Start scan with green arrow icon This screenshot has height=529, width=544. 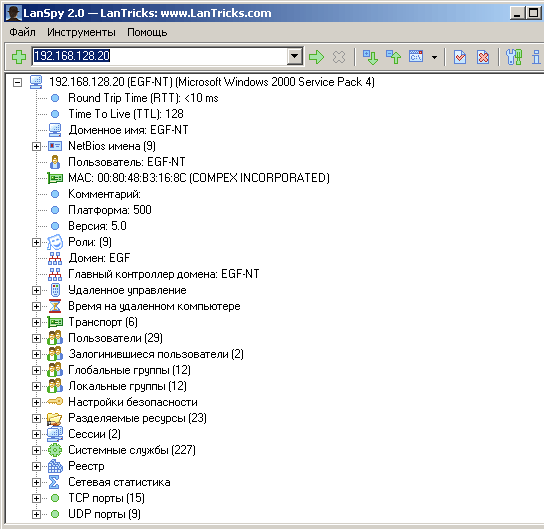(316, 57)
